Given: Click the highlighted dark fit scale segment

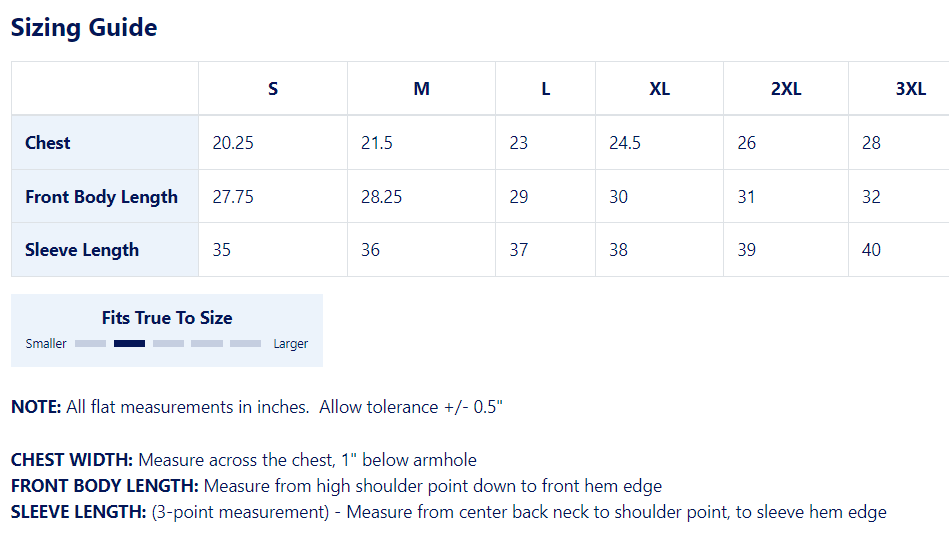Looking at the screenshot, I should point(130,343).
